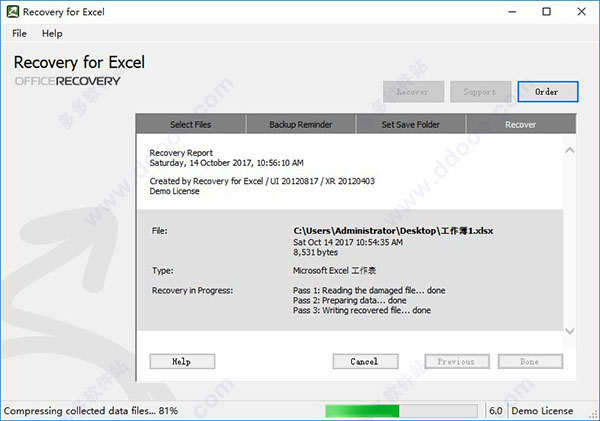
Task: Click the 'Type:' label
Action: pyautogui.click(x=163, y=271)
